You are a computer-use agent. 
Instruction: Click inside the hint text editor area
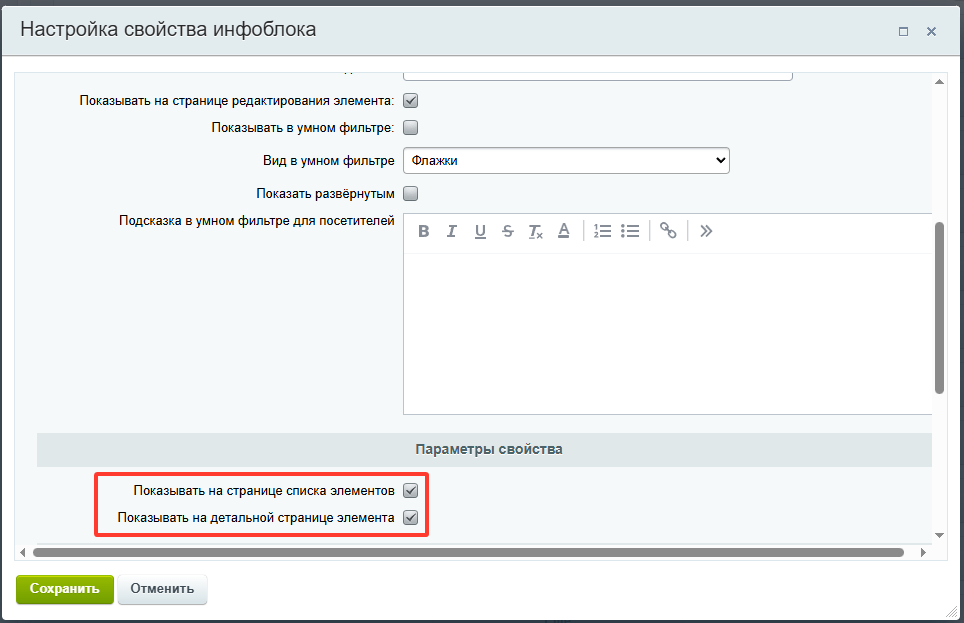tap(668, 334)
